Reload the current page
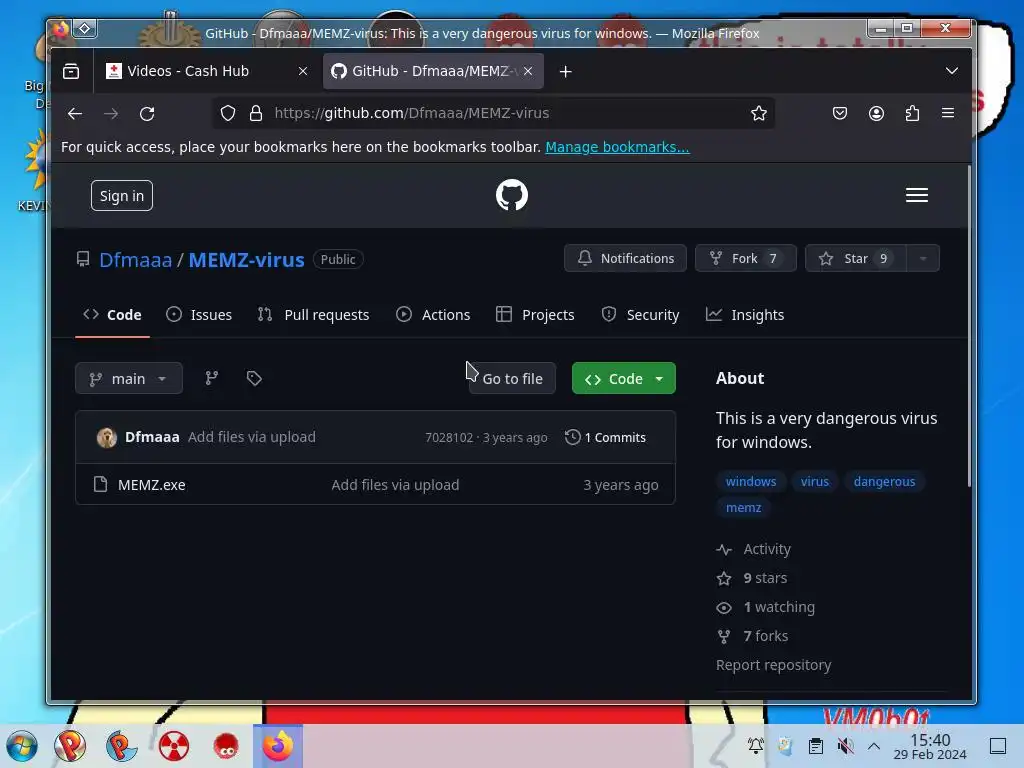 [147, 114]
